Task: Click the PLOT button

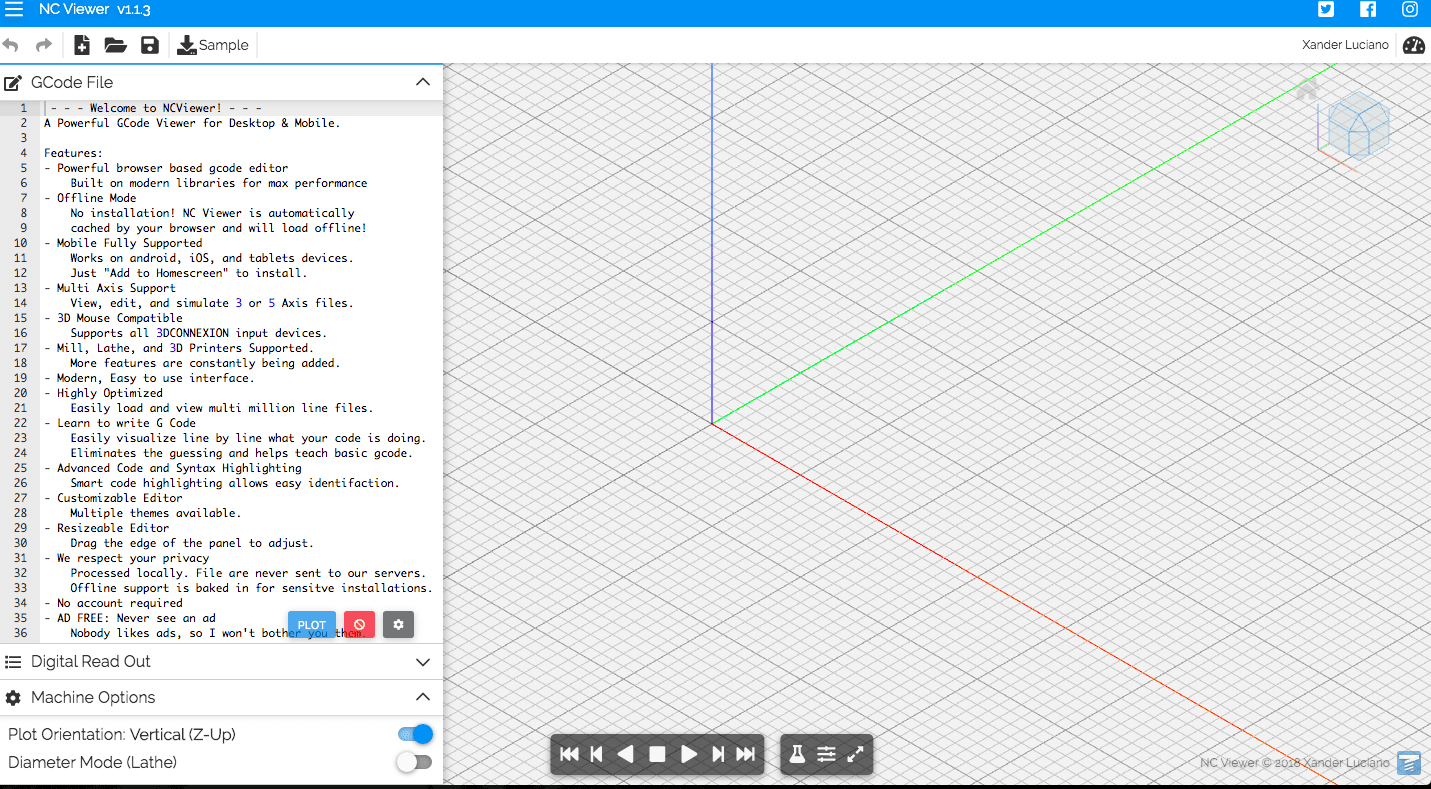Action: [312, 625]
